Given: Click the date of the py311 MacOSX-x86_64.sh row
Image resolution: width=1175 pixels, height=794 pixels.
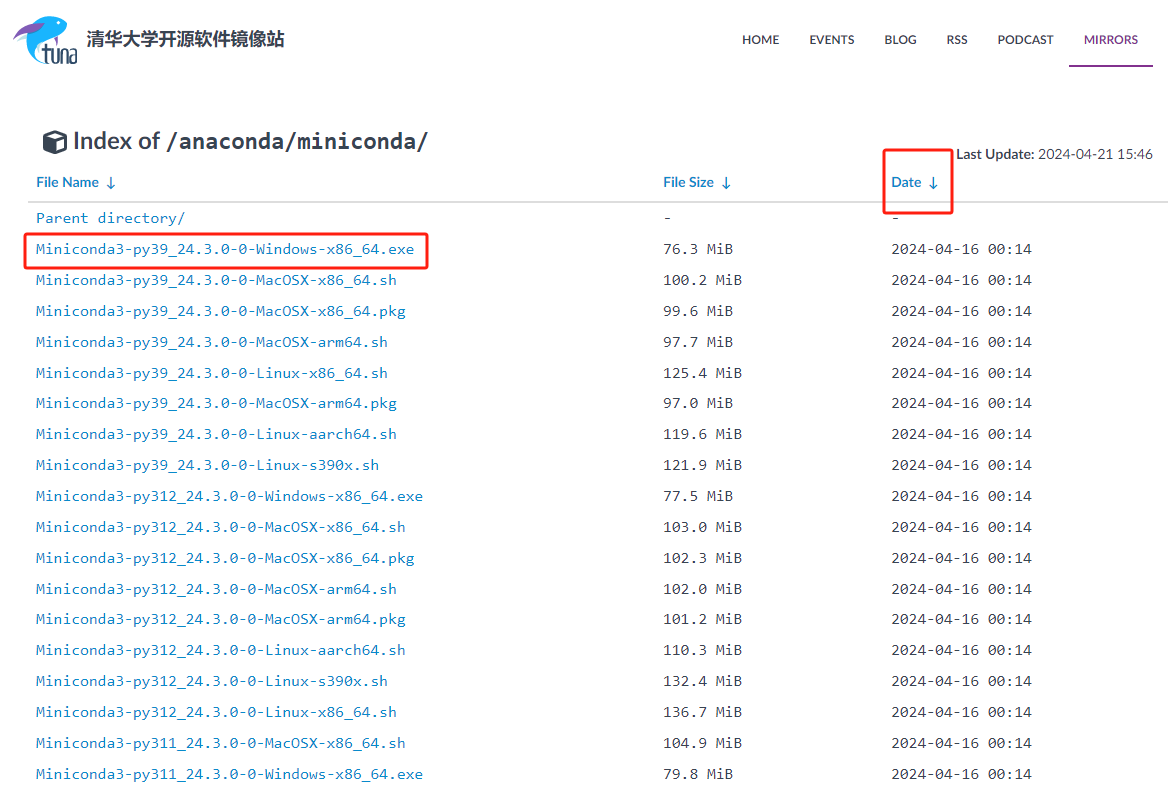Looking at the screenshot, I should point(961,743).
